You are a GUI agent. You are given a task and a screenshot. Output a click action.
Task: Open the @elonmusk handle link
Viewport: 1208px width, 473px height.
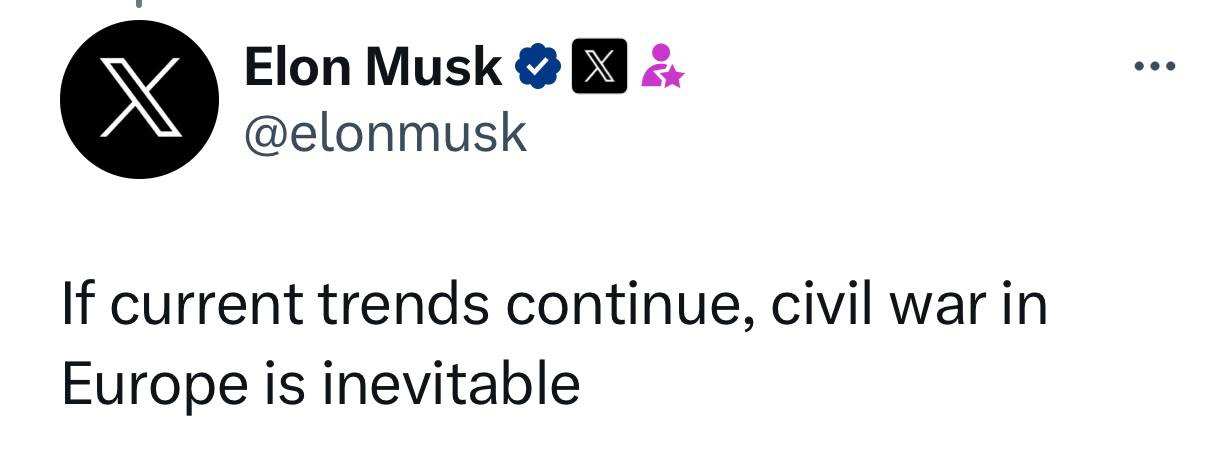384,132
